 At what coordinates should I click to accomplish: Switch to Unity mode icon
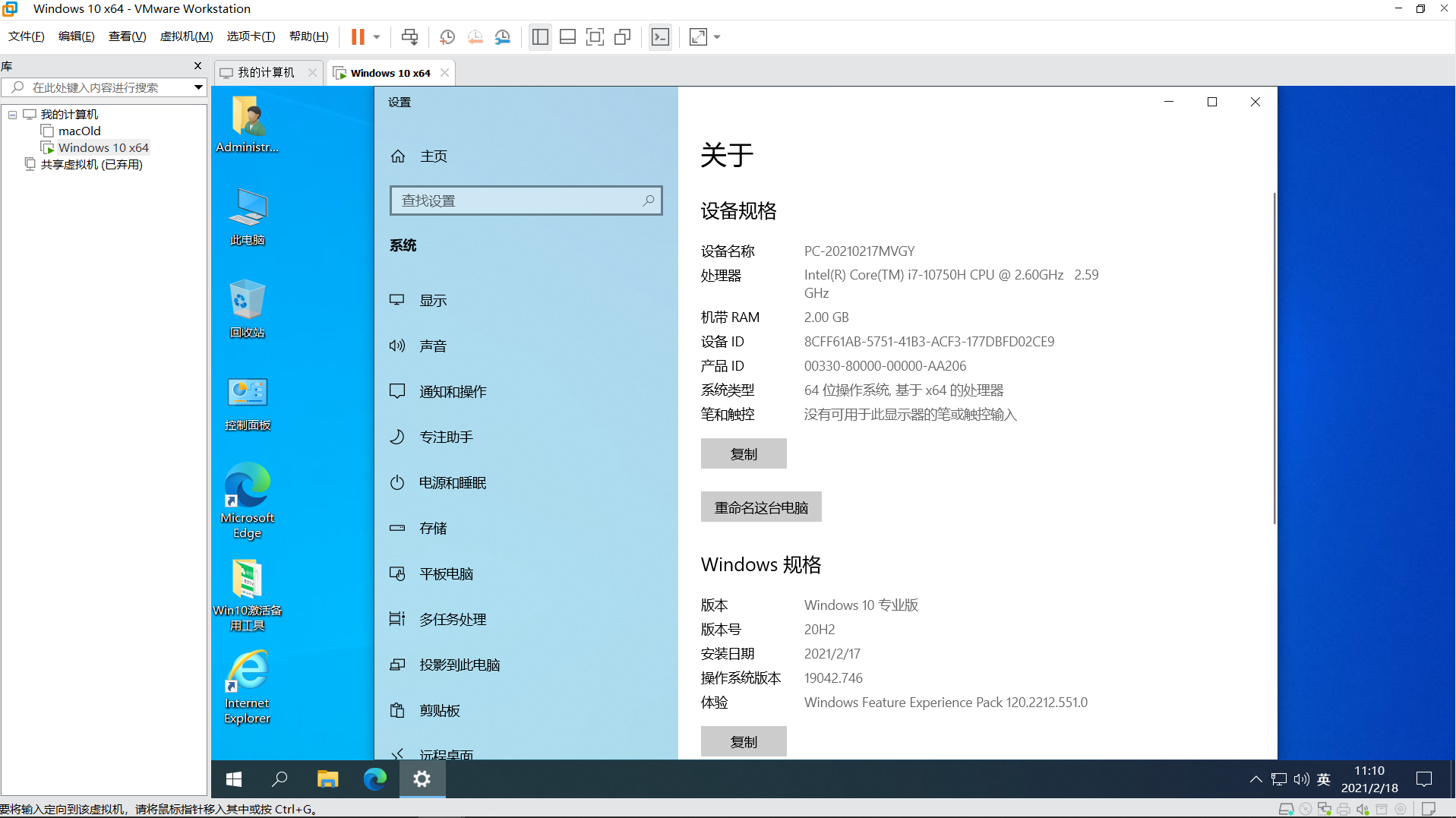[x=623, y=36]
